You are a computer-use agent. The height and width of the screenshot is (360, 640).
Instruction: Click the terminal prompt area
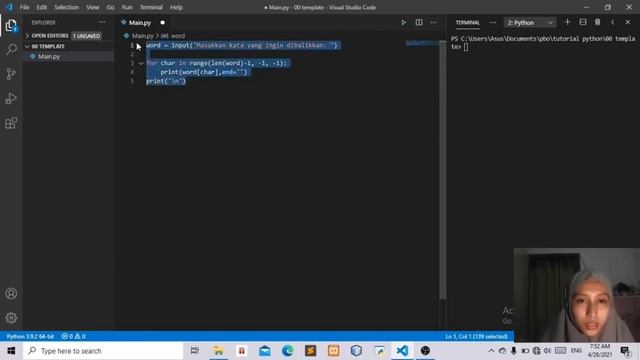coord(542,43)
